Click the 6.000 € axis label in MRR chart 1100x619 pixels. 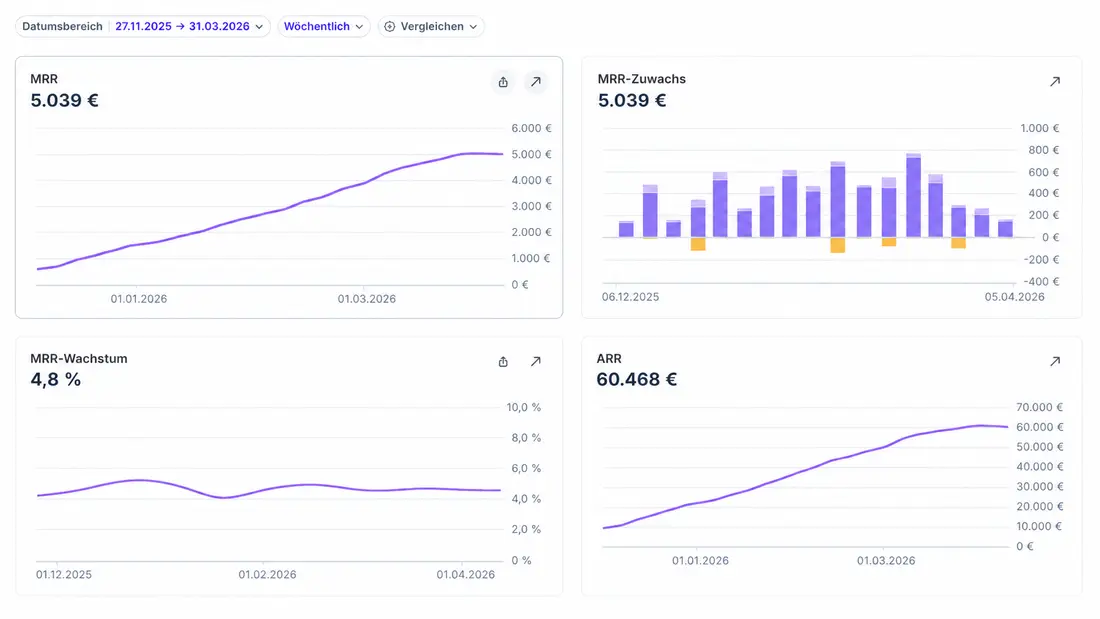coord(531,128)
